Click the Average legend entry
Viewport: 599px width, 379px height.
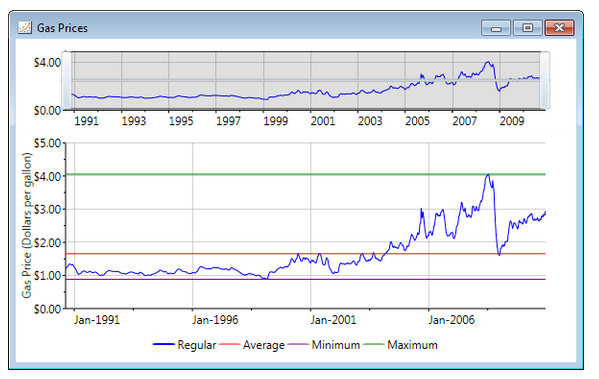(x=252, y=345)
